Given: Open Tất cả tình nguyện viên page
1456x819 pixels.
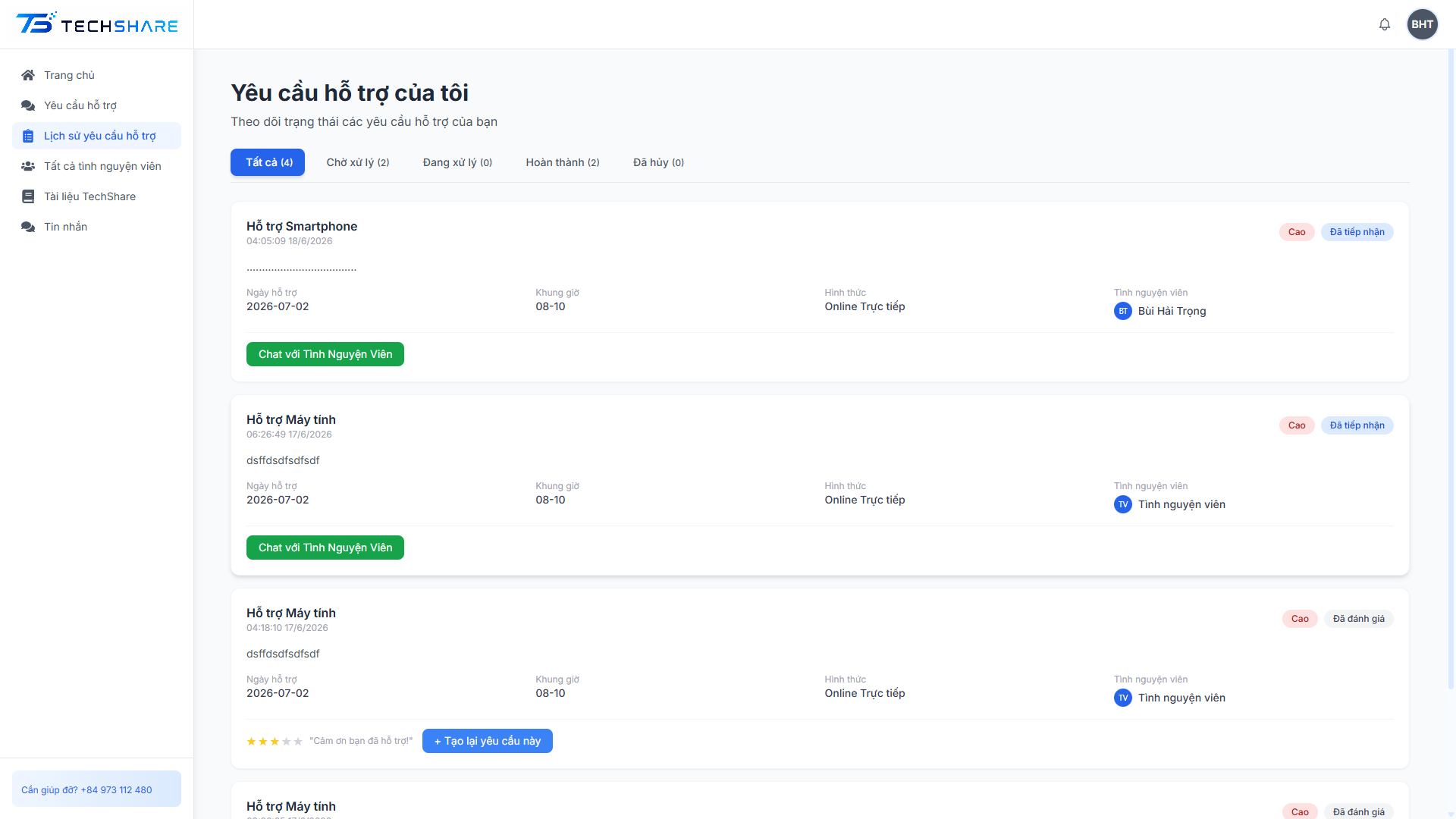Looking at the screenshot, I should [x=96, y=166].
